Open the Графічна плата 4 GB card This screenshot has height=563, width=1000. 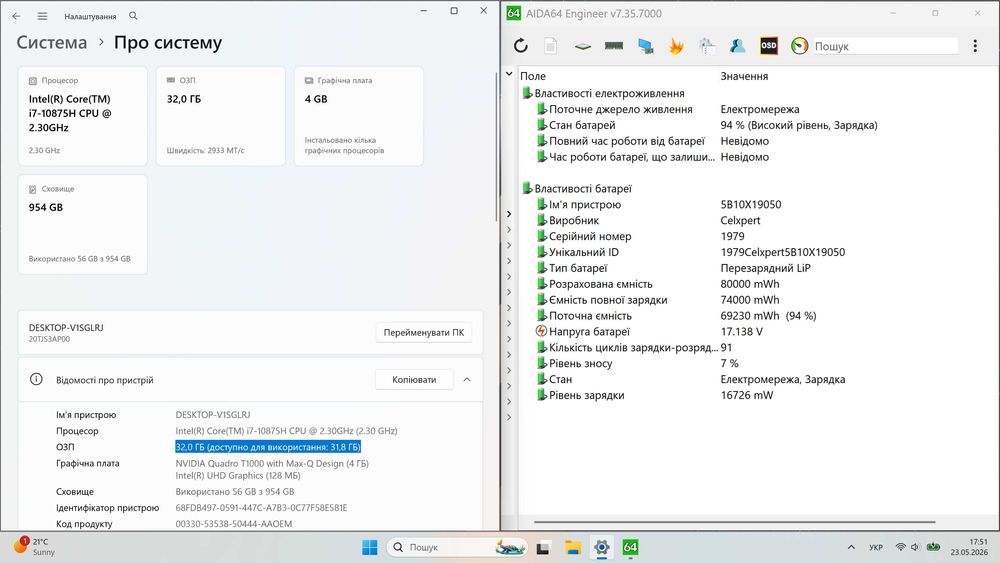[x=358, y=115]
